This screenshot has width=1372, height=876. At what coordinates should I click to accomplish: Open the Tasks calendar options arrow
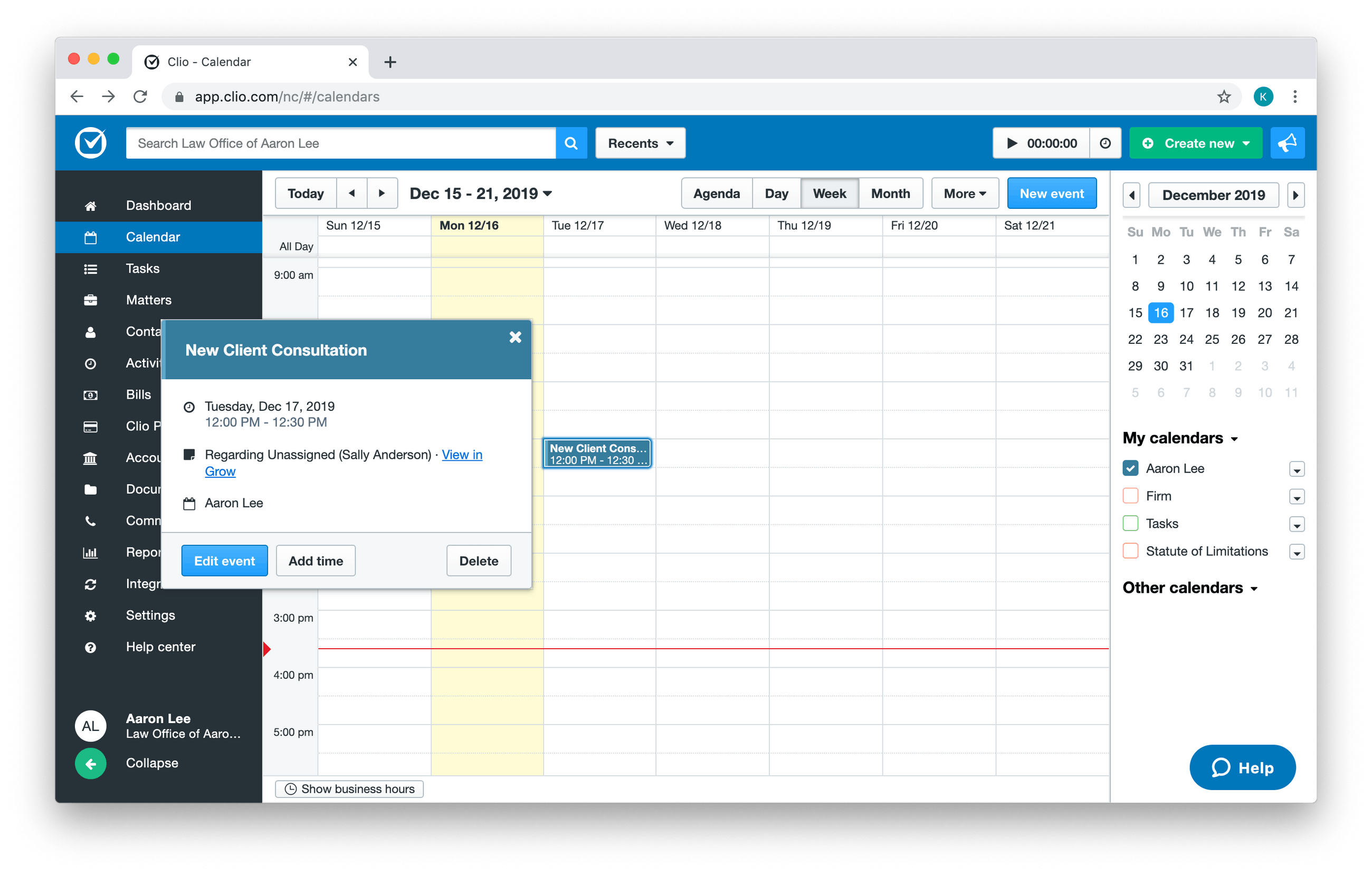pos(1297,524)
